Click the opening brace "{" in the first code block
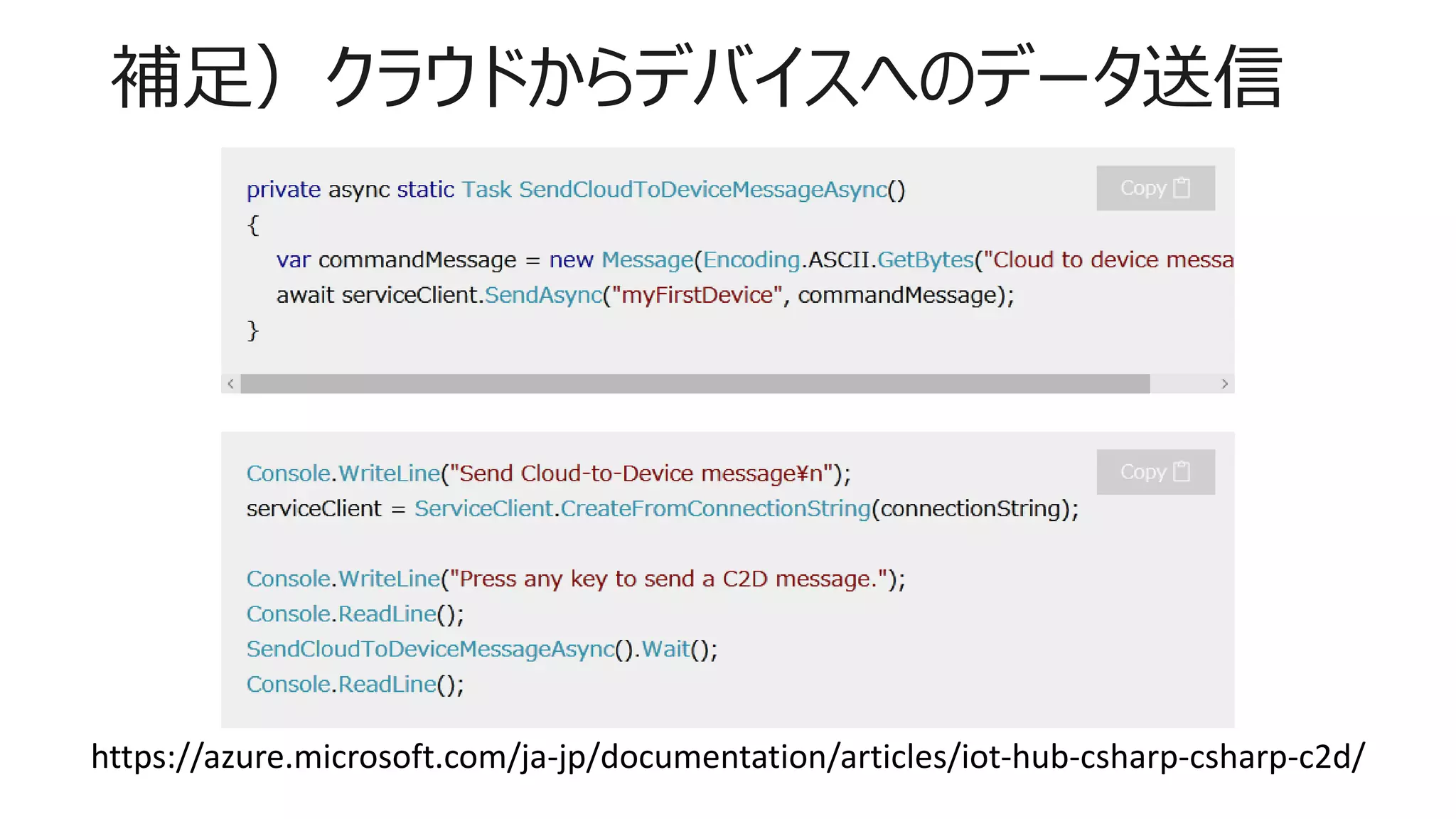Screen dimensions: 1456x819 (x=253, y=225)
